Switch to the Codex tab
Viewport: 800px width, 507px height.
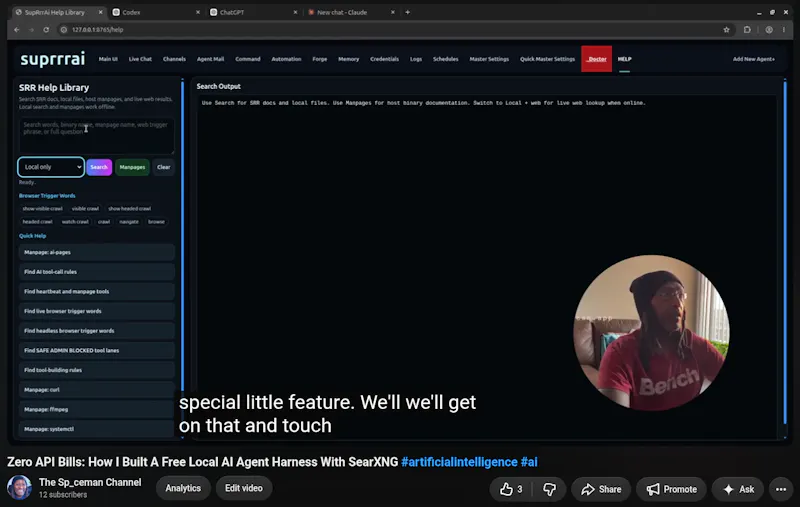point(156,12)
